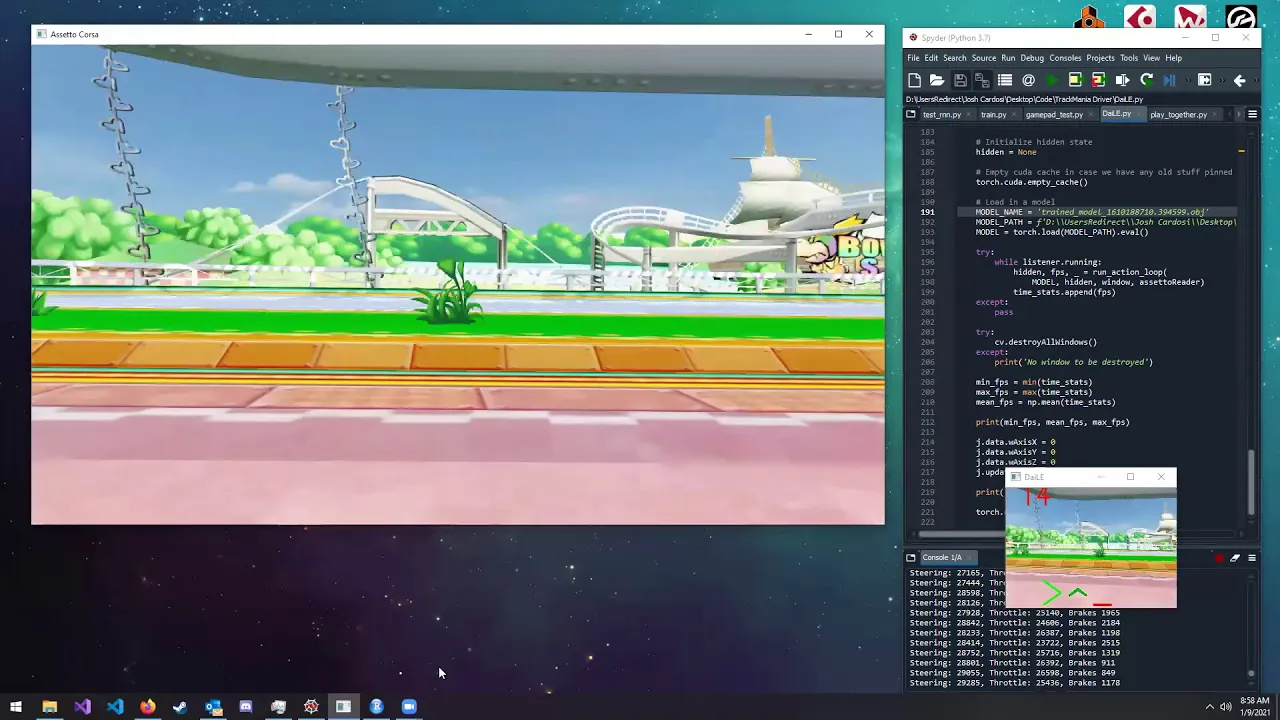Open Outlook from the taskbar
Image resolution: width=1280 pixels, height=720 pixels.
[213, 707]
